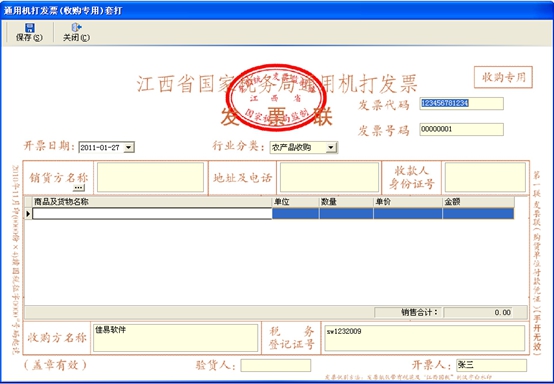Viewport: 554px width, 384px height.
Task: Click the 收购专用 box label
Action: click(503, 77)
